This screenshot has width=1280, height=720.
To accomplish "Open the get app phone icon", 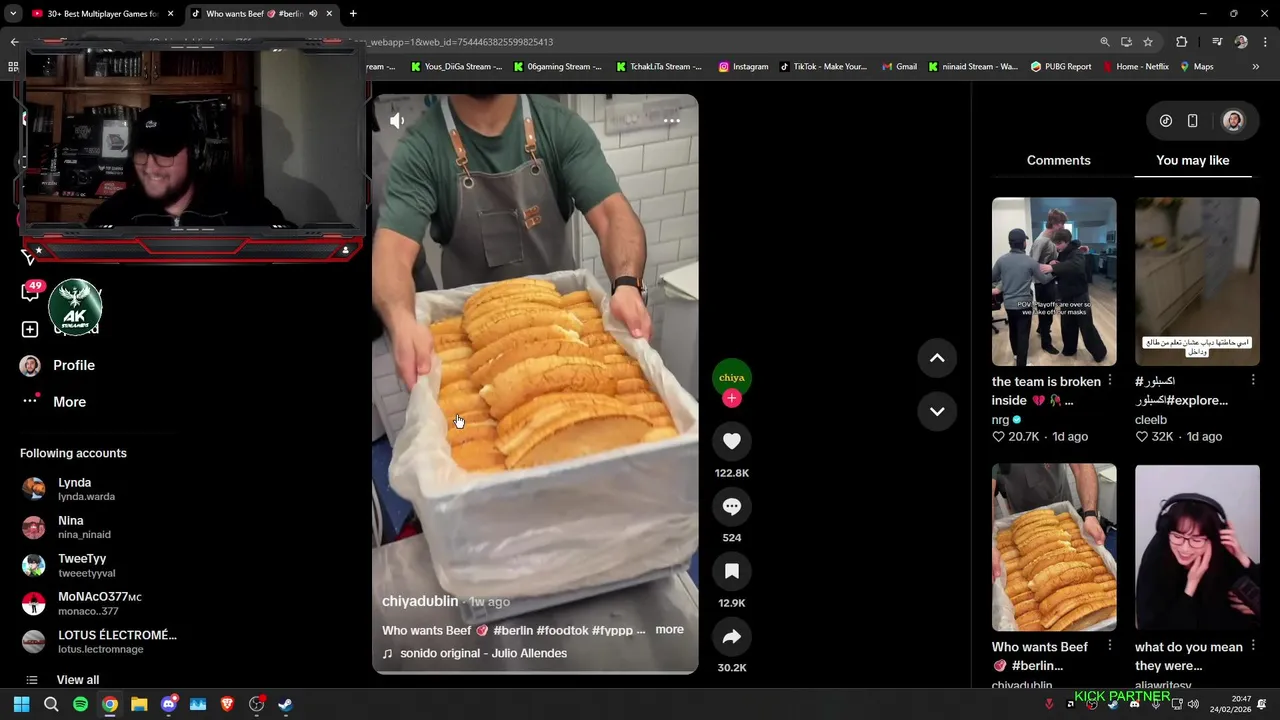I will (1192, 121).
